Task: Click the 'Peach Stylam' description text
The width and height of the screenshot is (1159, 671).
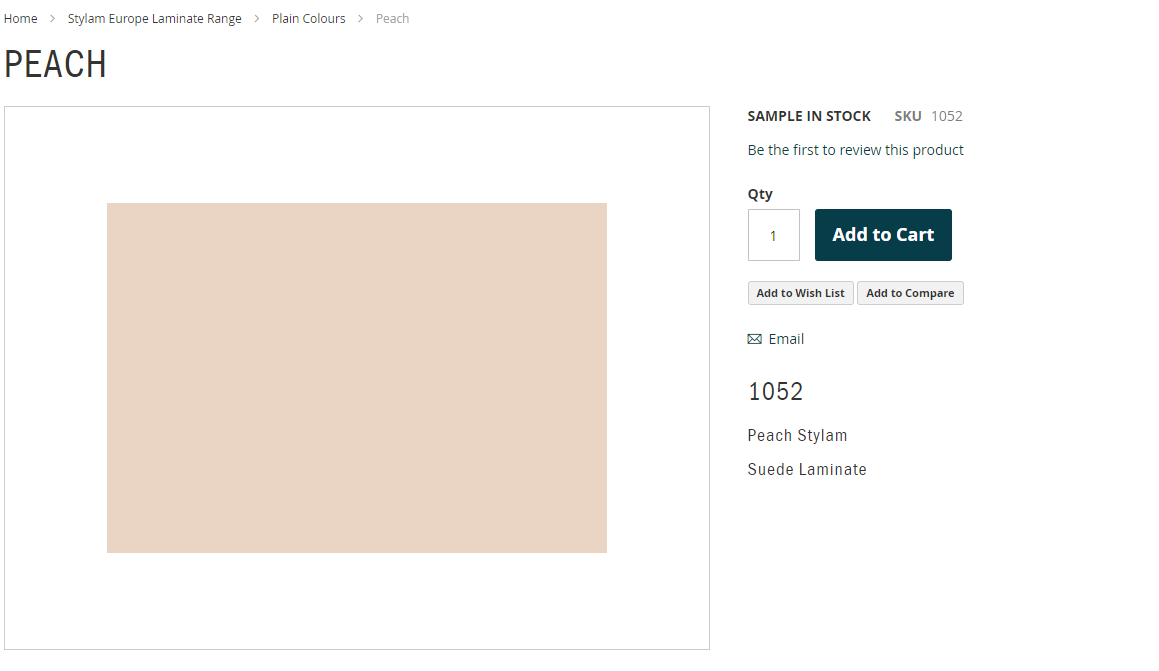Action: 798,435
